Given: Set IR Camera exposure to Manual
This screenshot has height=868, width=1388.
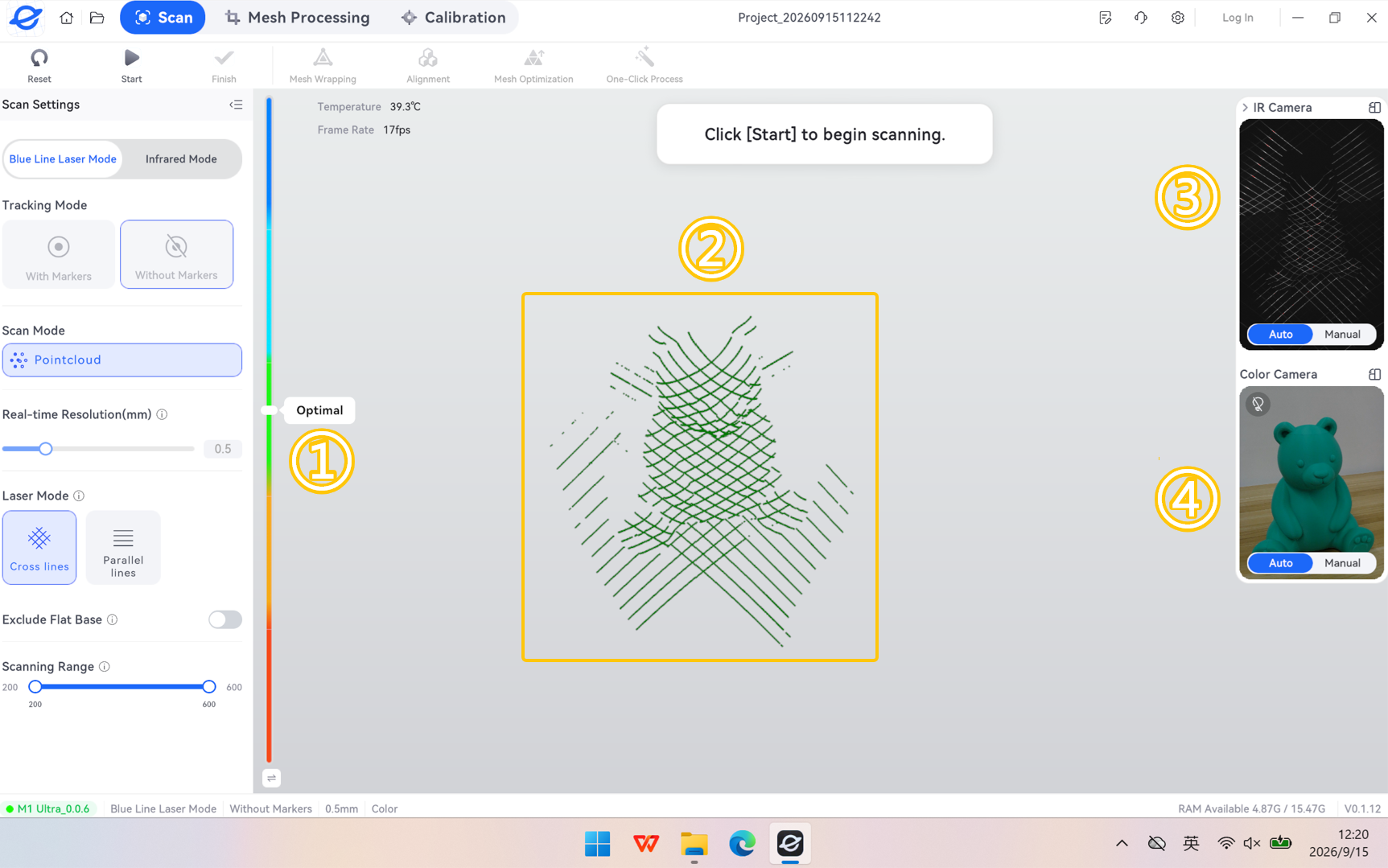Looking at the screenshot, I should pyautogui.click(x=1342, y=335).
